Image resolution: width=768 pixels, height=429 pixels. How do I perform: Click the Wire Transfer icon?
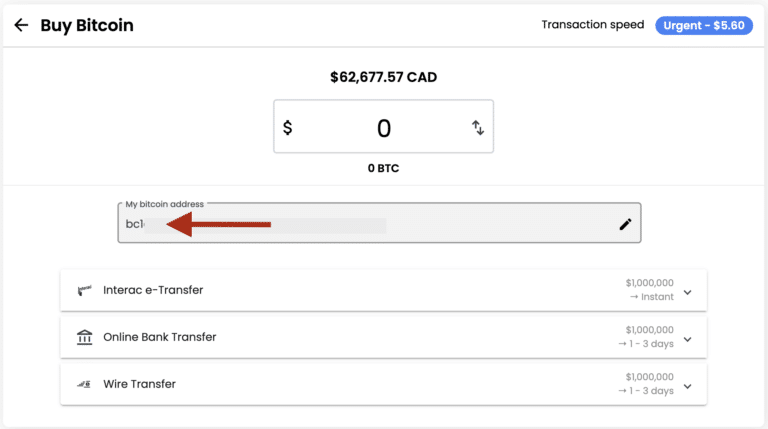[84, 384]
